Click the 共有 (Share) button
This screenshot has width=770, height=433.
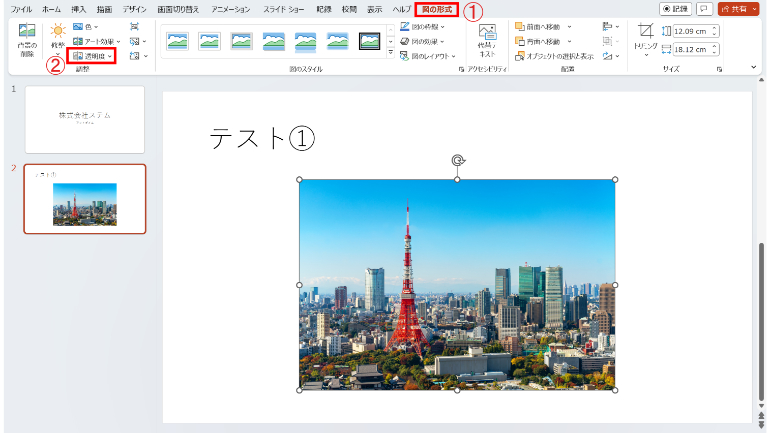point(739,8)
